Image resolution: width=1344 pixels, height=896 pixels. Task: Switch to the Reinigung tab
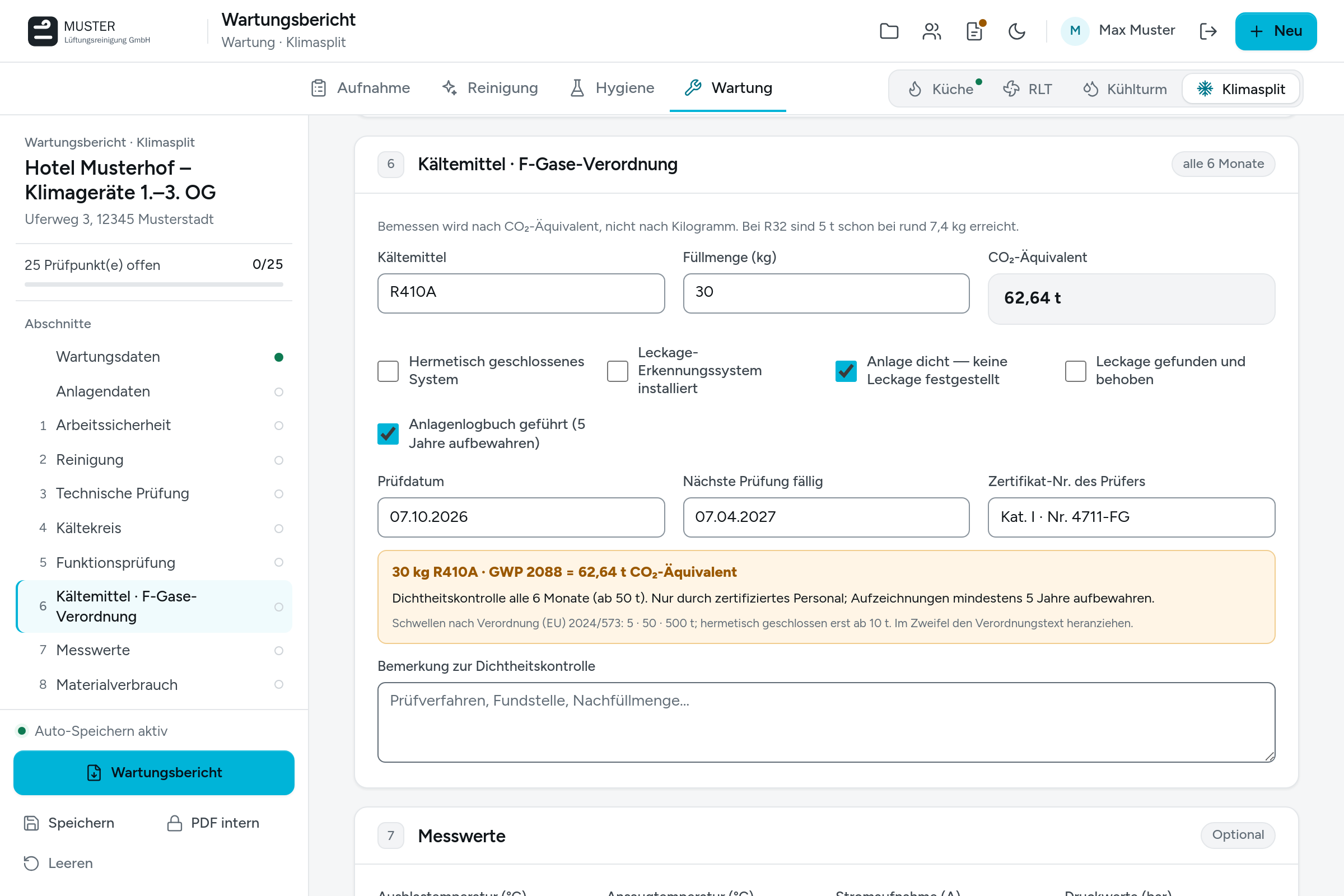[x=489, y=88]
